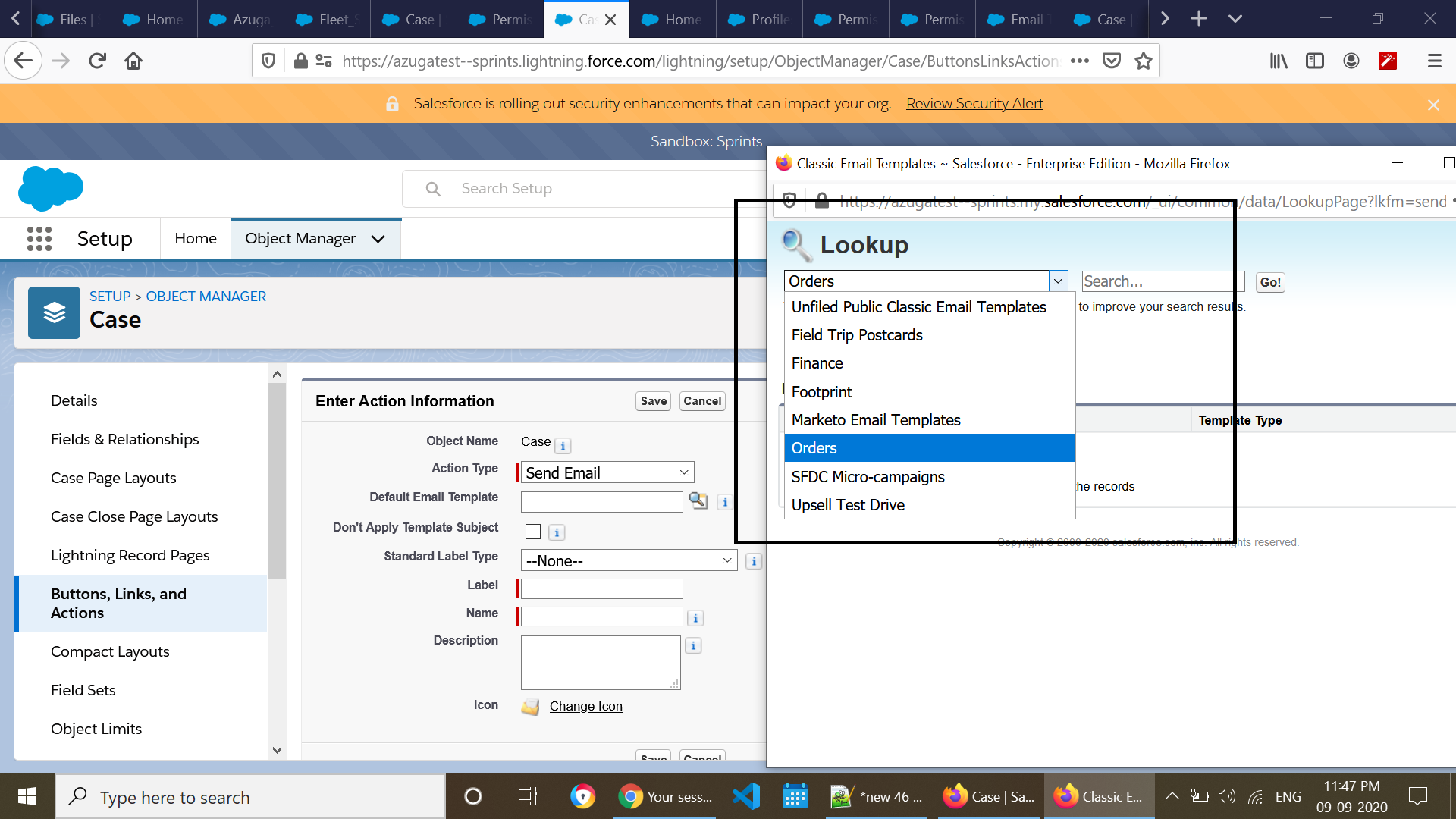The width and height of the screenshot is (1456, 819).
Task: Reload the current page
Action: (97, 61)
